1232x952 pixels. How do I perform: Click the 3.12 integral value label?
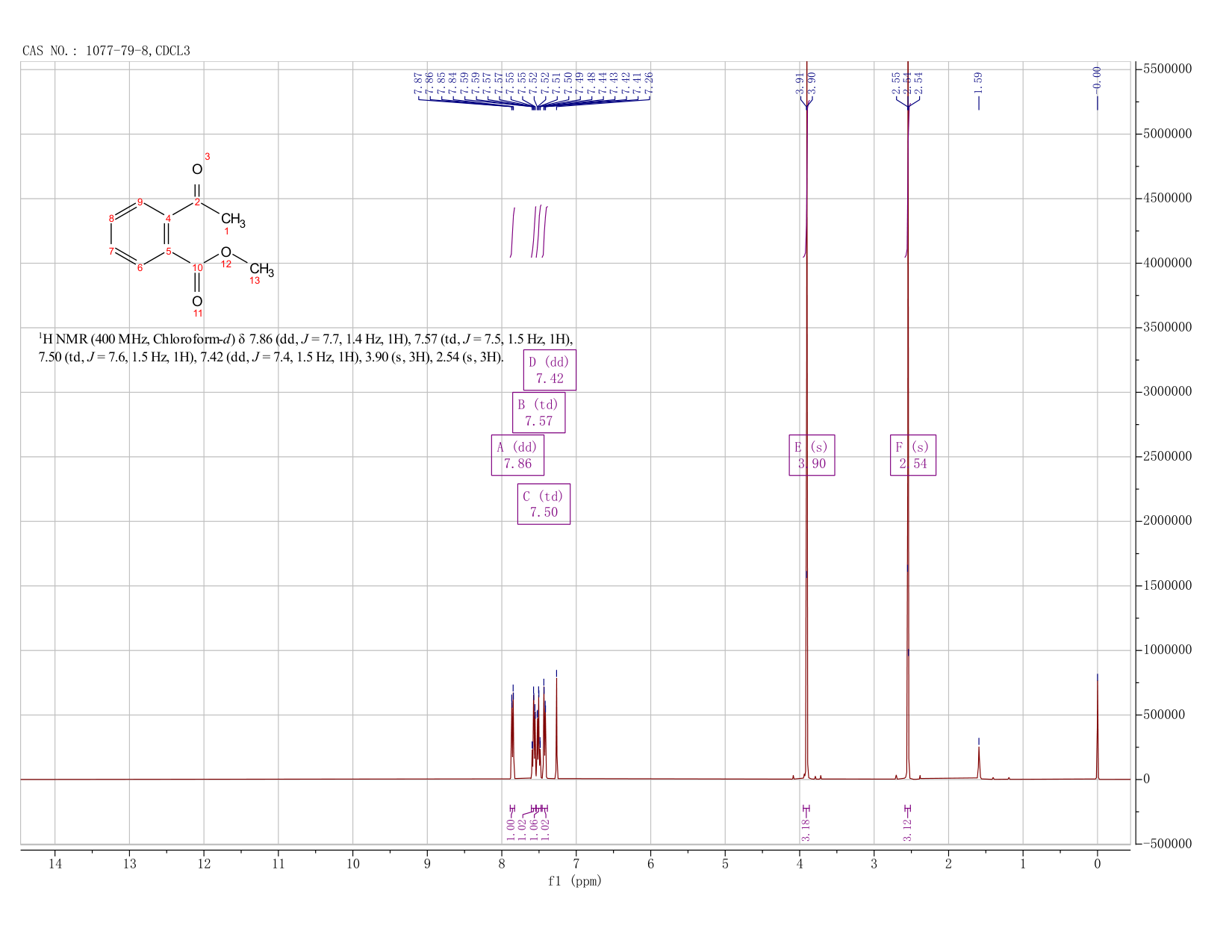907,830
